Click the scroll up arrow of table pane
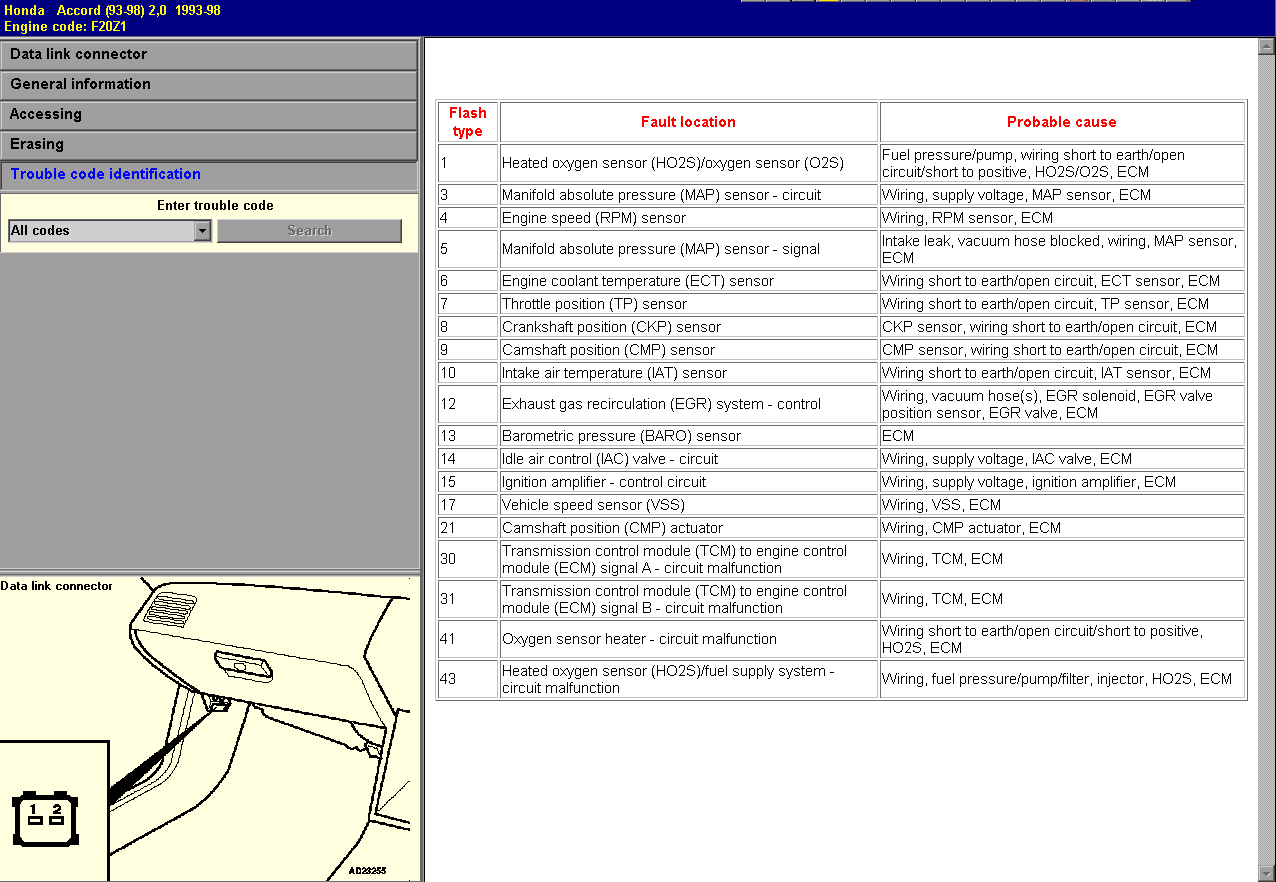Screen dimensions: 1276x882 [x=1266, y=46]
